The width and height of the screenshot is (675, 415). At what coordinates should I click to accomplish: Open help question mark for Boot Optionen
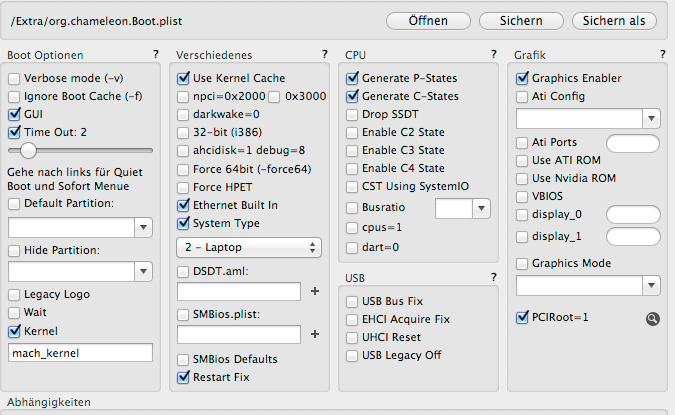click(155, 54)
